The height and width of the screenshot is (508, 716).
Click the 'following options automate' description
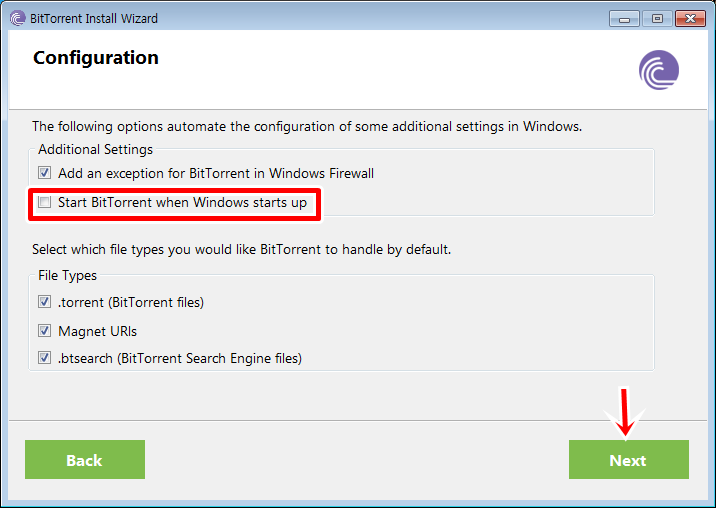pos(307,127)
